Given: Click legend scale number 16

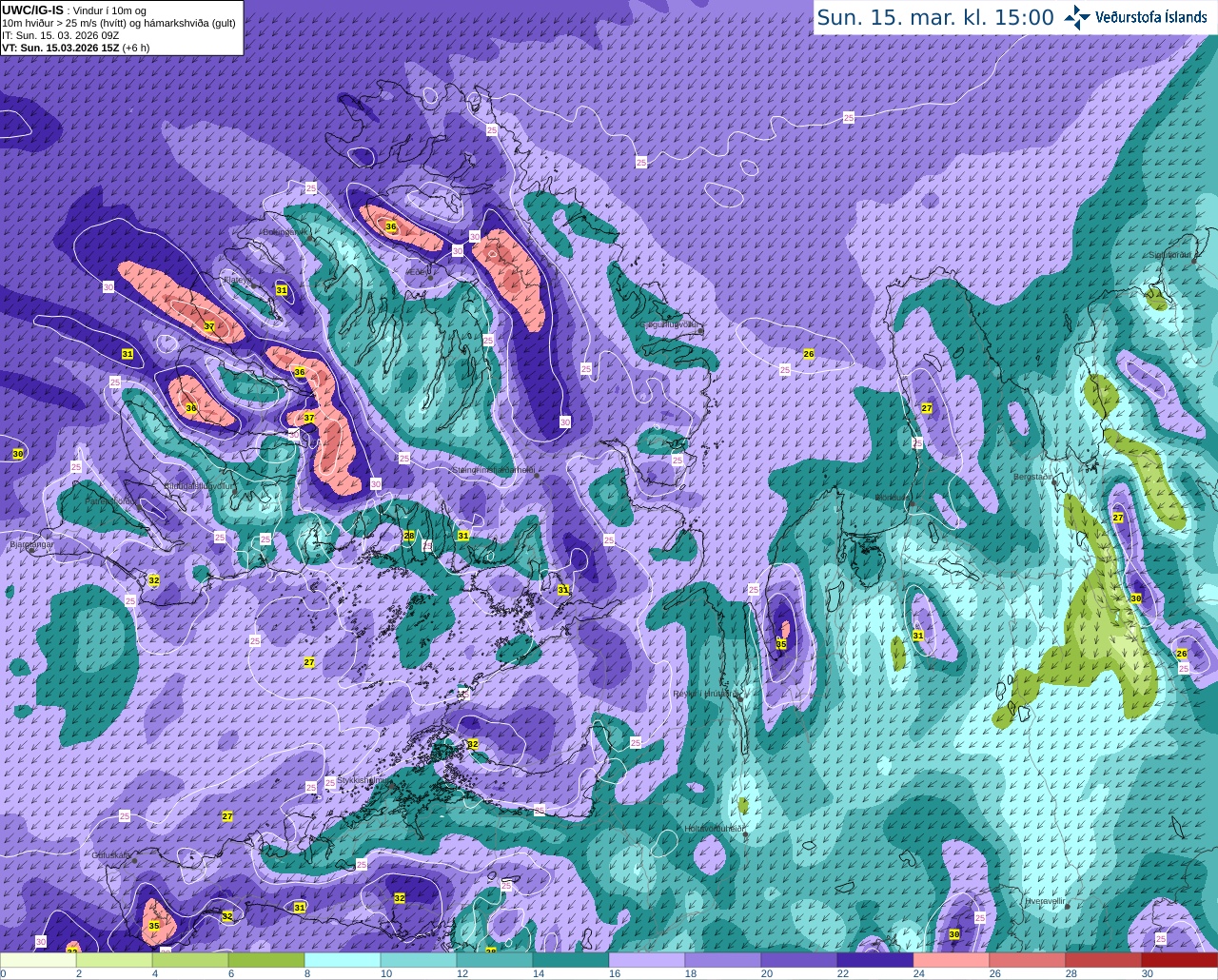Looking at the screenshot, I should point(614,973).
